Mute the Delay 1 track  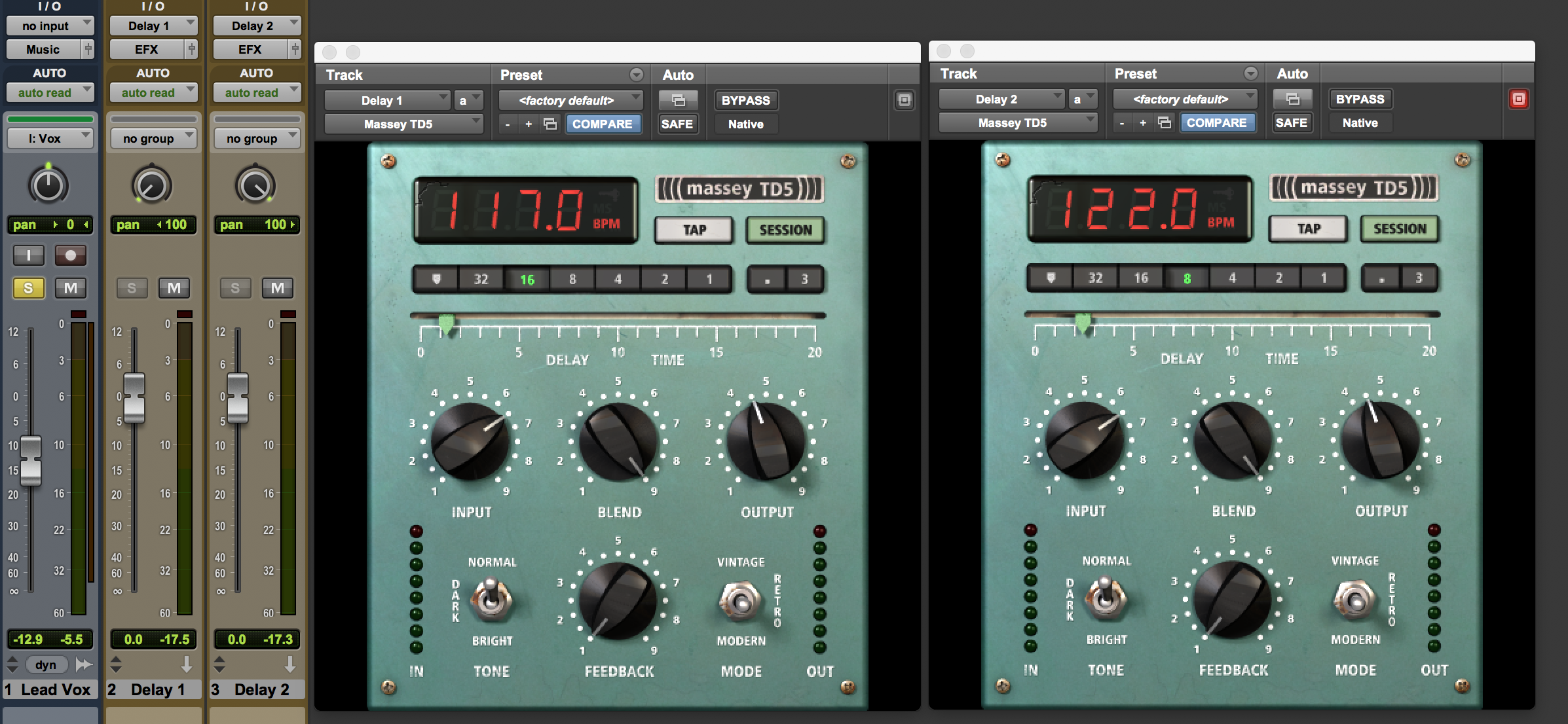(174, 288)
